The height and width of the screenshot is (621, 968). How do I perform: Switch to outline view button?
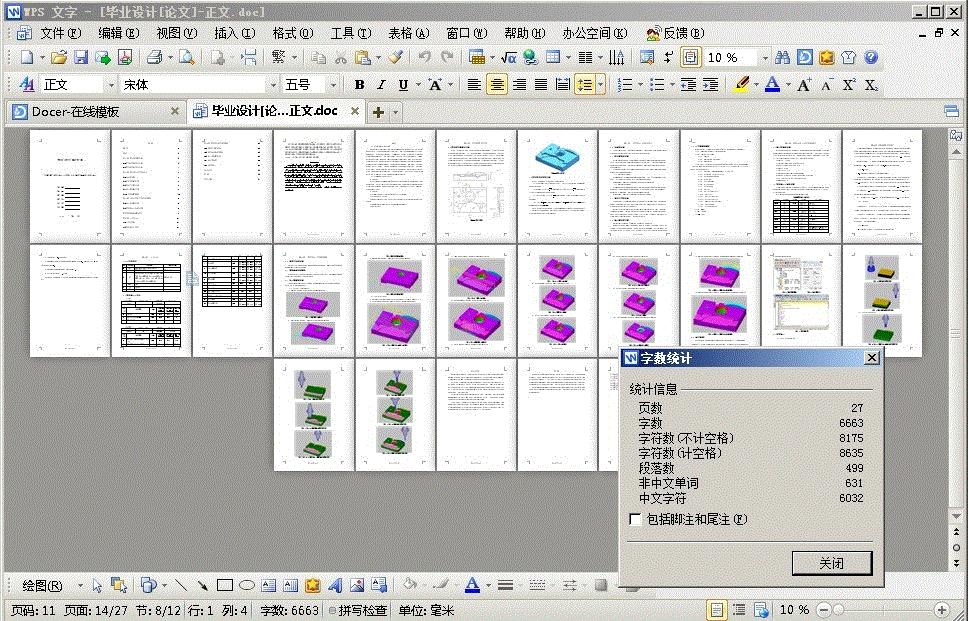coord(739,610)
